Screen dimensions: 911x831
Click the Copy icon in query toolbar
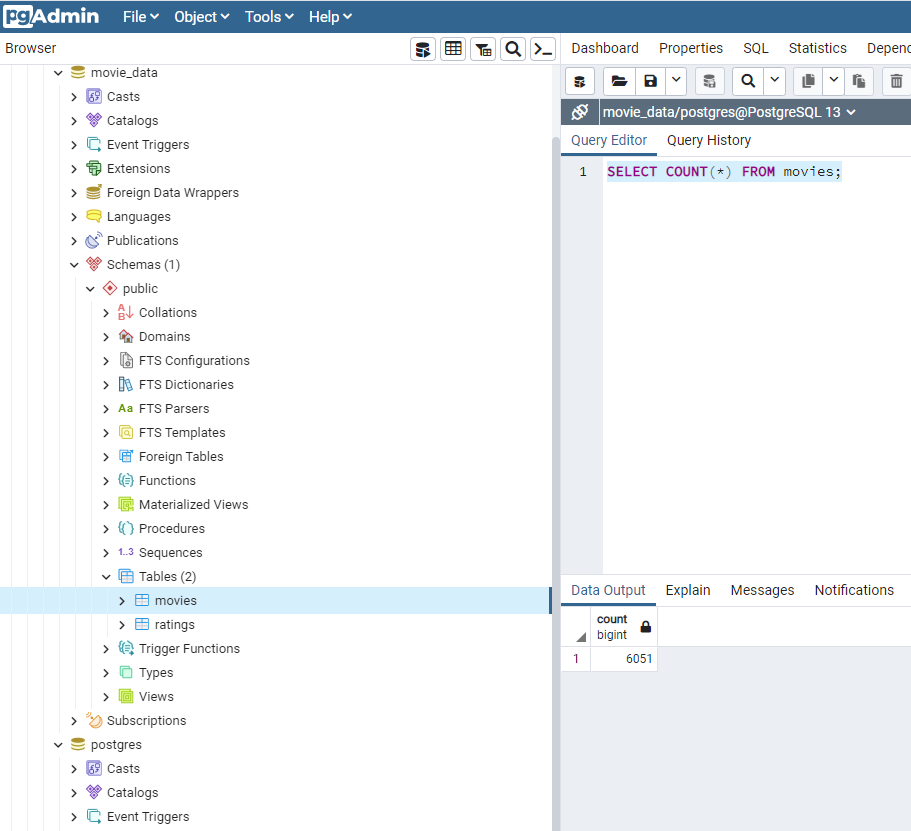point(808,81)
